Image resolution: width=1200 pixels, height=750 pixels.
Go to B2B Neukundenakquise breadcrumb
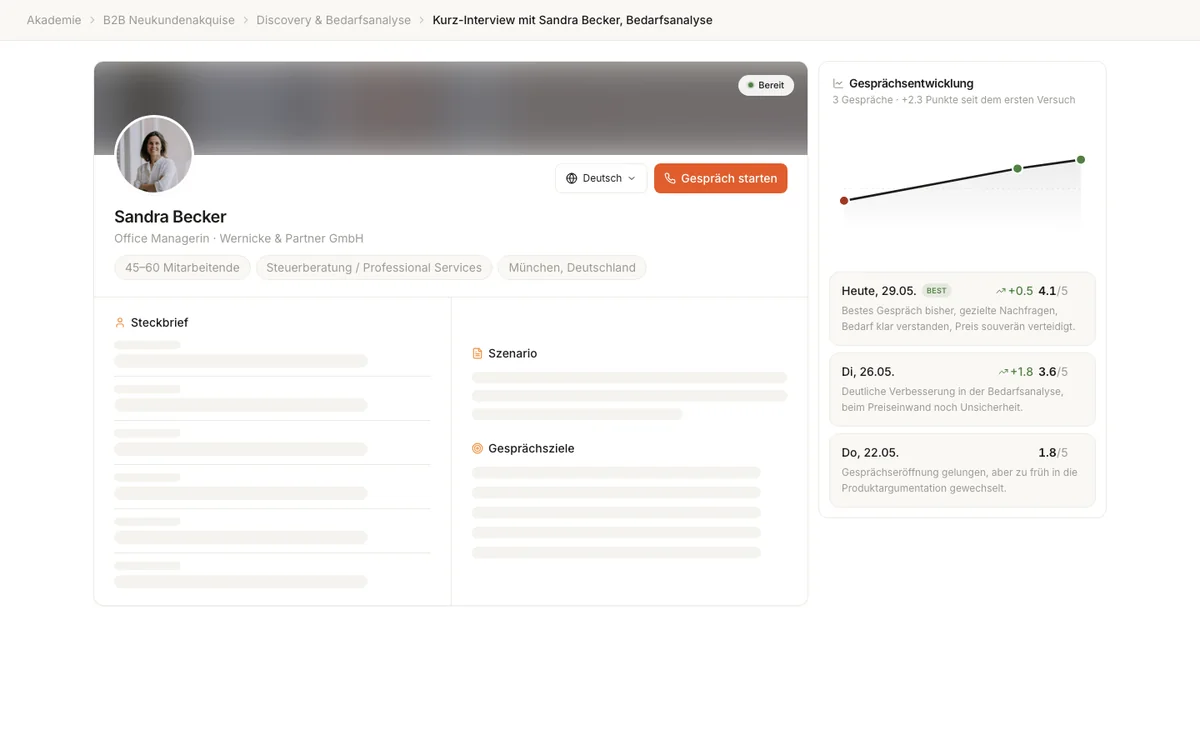point(168,20)
